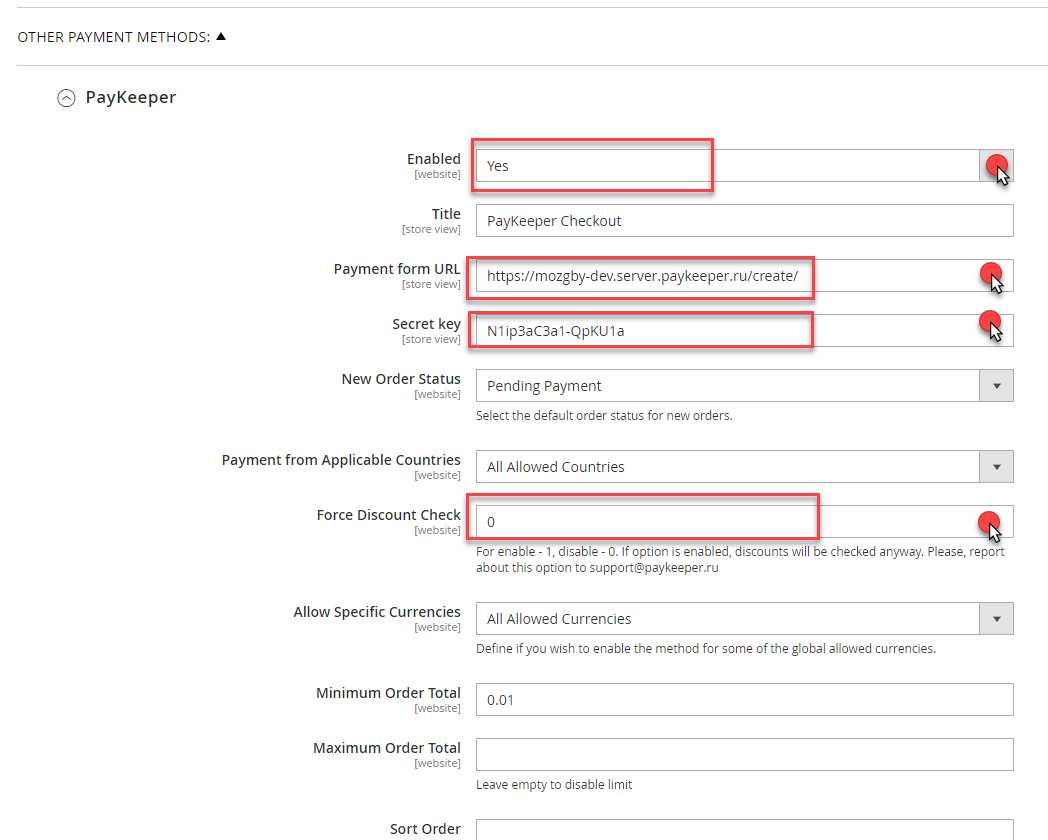
Task: Open dropdown showing All Allowed Countries
Action: 720,467
